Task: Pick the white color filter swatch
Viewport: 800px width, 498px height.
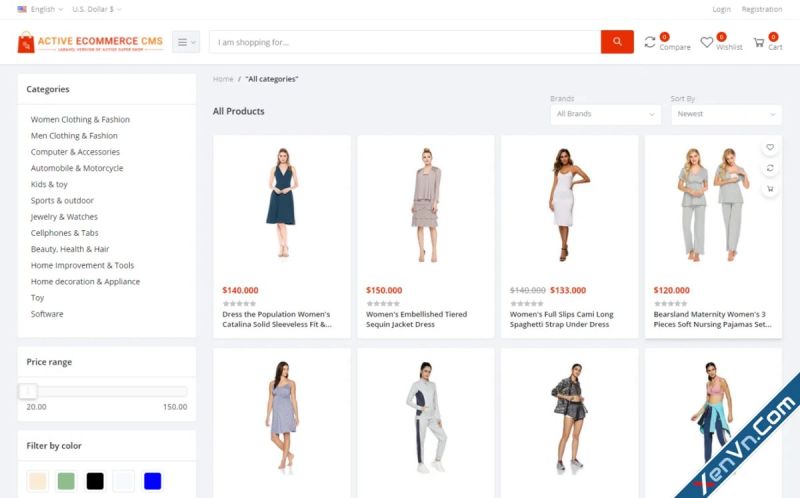Action: pos(123,481)
